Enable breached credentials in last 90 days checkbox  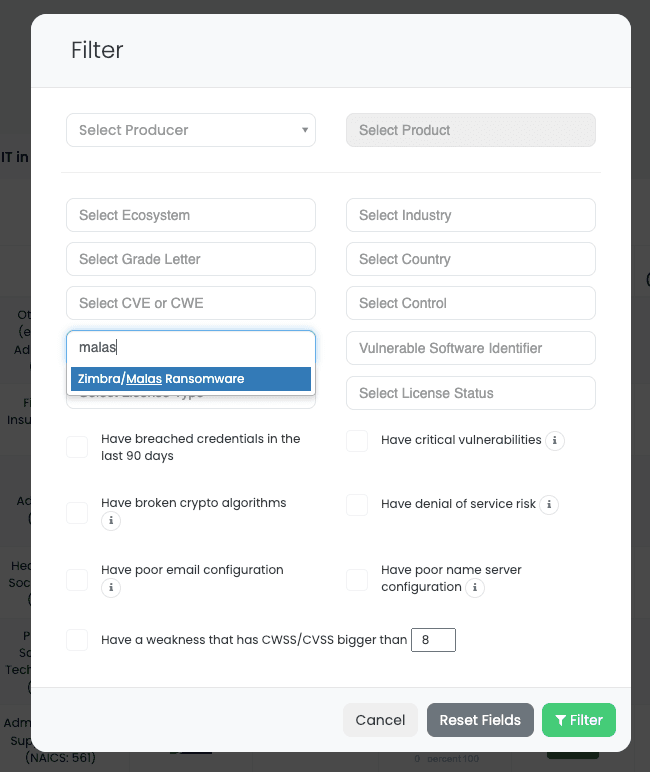(x=77, y=447)
